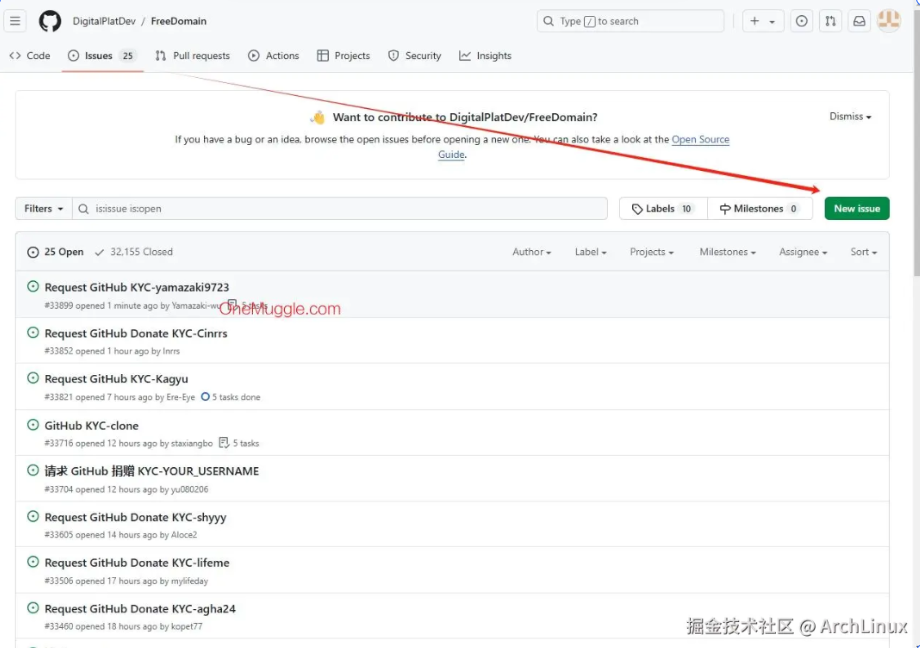Open the Labels 10 button
The width and height of the screenshot is (920, 648).
663,208
